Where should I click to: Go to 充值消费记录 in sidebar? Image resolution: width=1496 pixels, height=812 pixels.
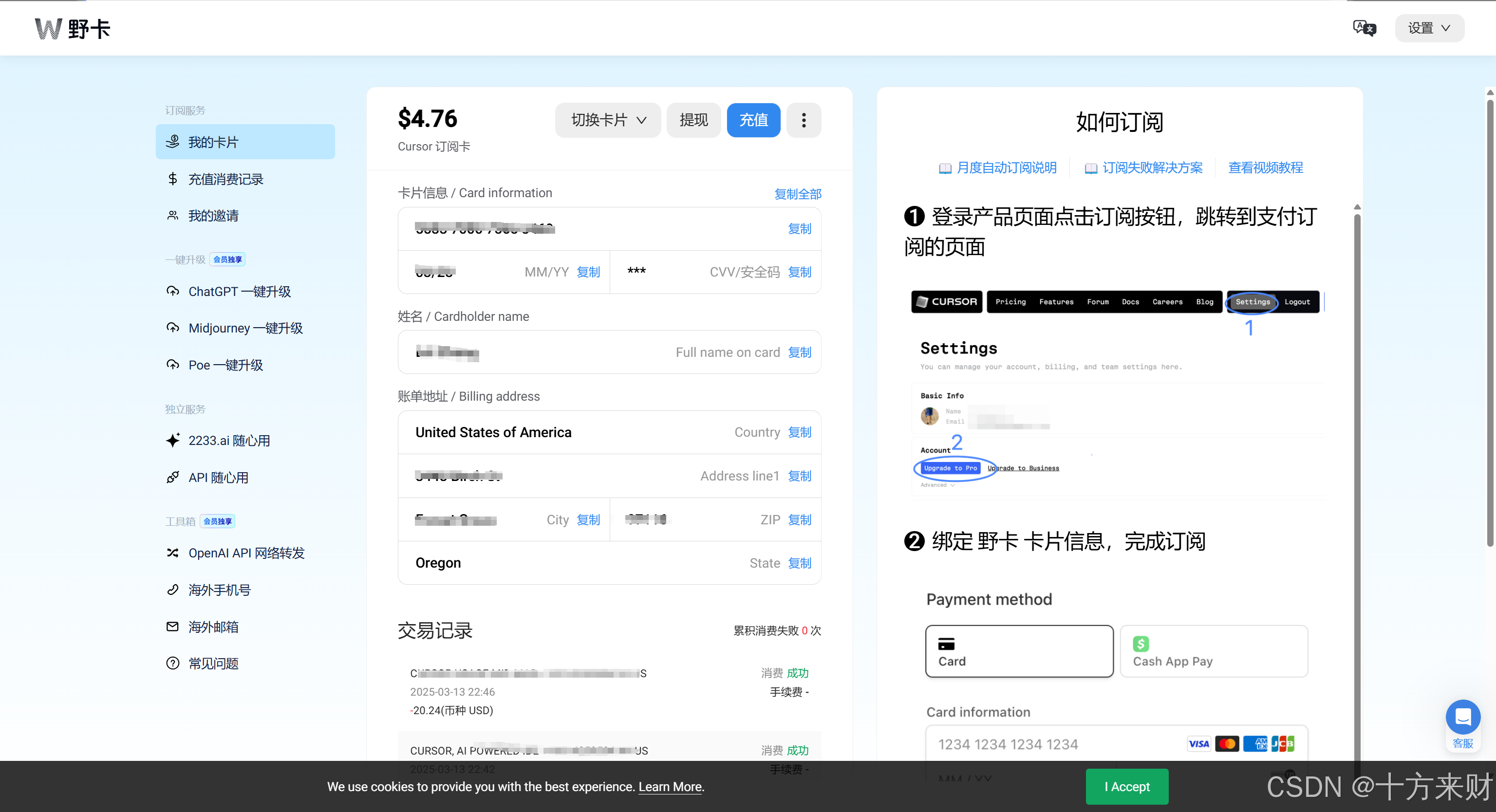pyautogui.click(x=225, y=179)
